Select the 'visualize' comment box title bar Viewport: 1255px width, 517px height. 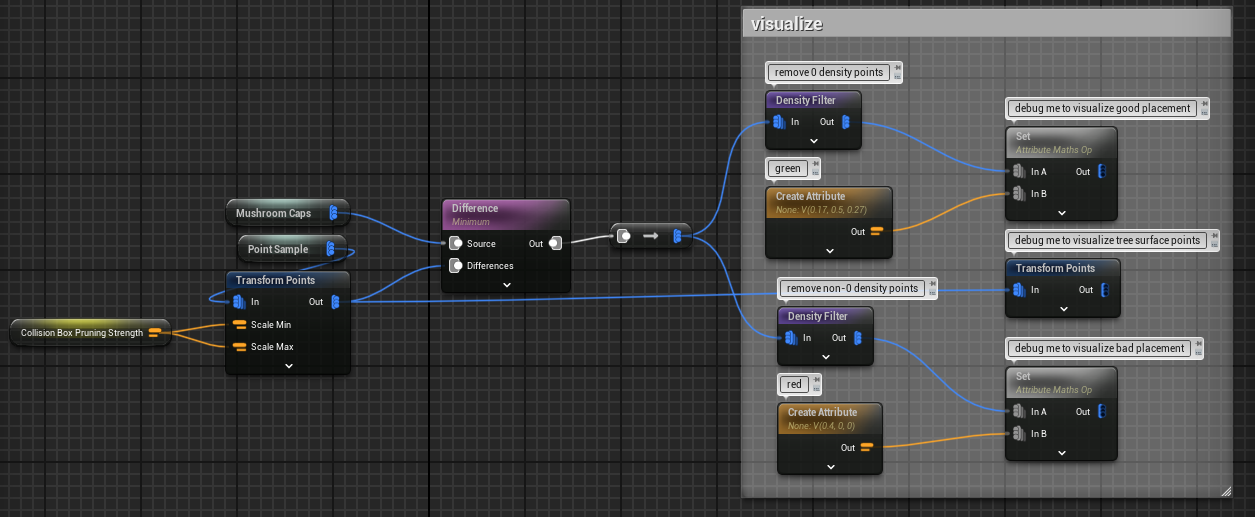click(985, 24)
